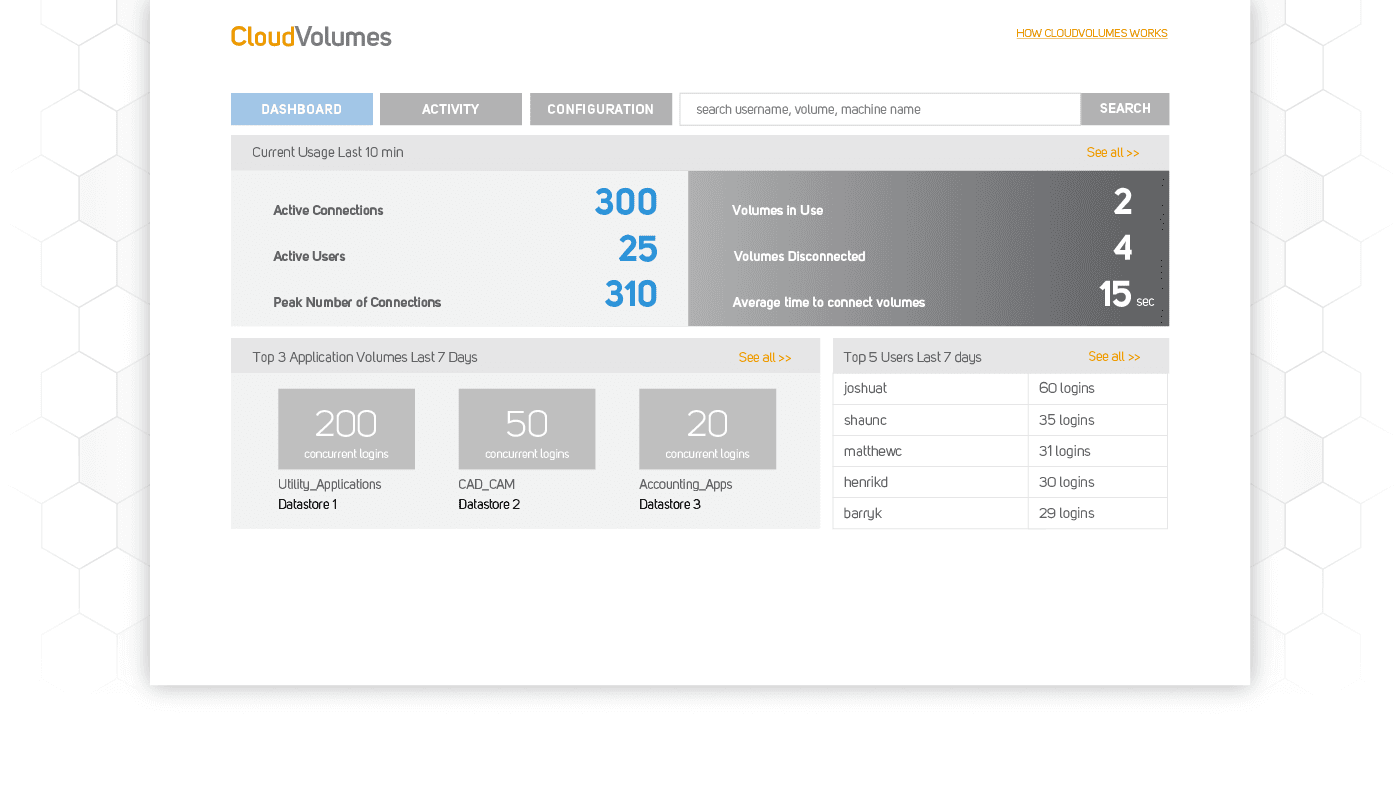Open See all for Top 5 Users

tap(1114, 356)
